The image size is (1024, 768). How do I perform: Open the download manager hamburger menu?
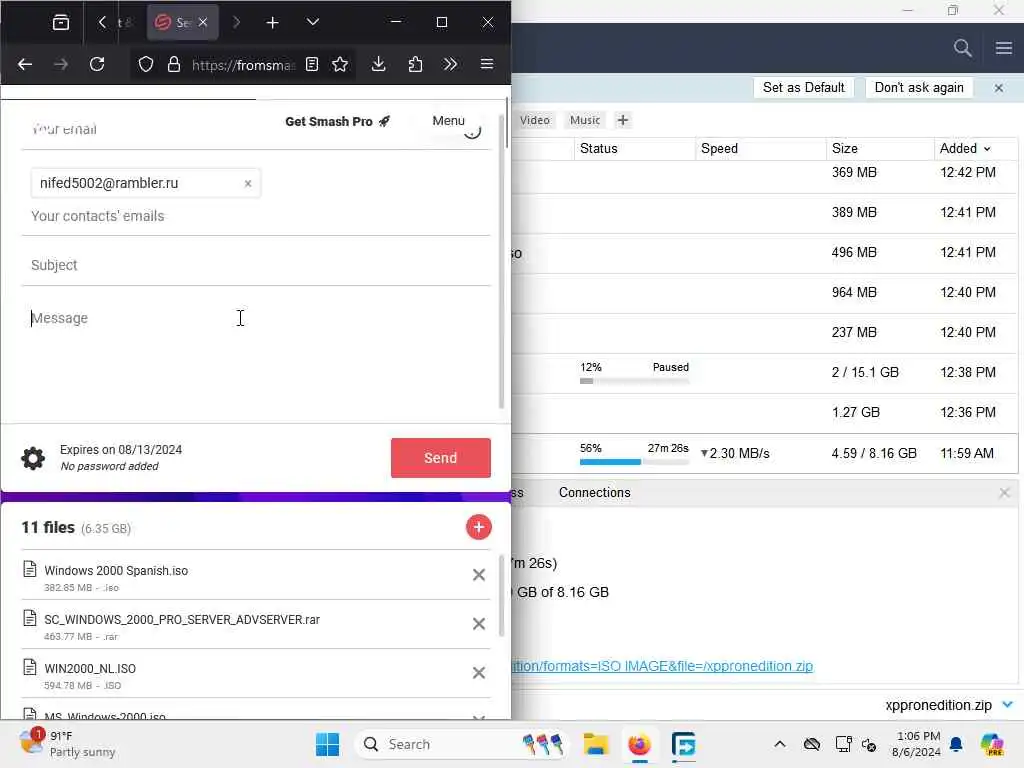[x=1004, y=48]
